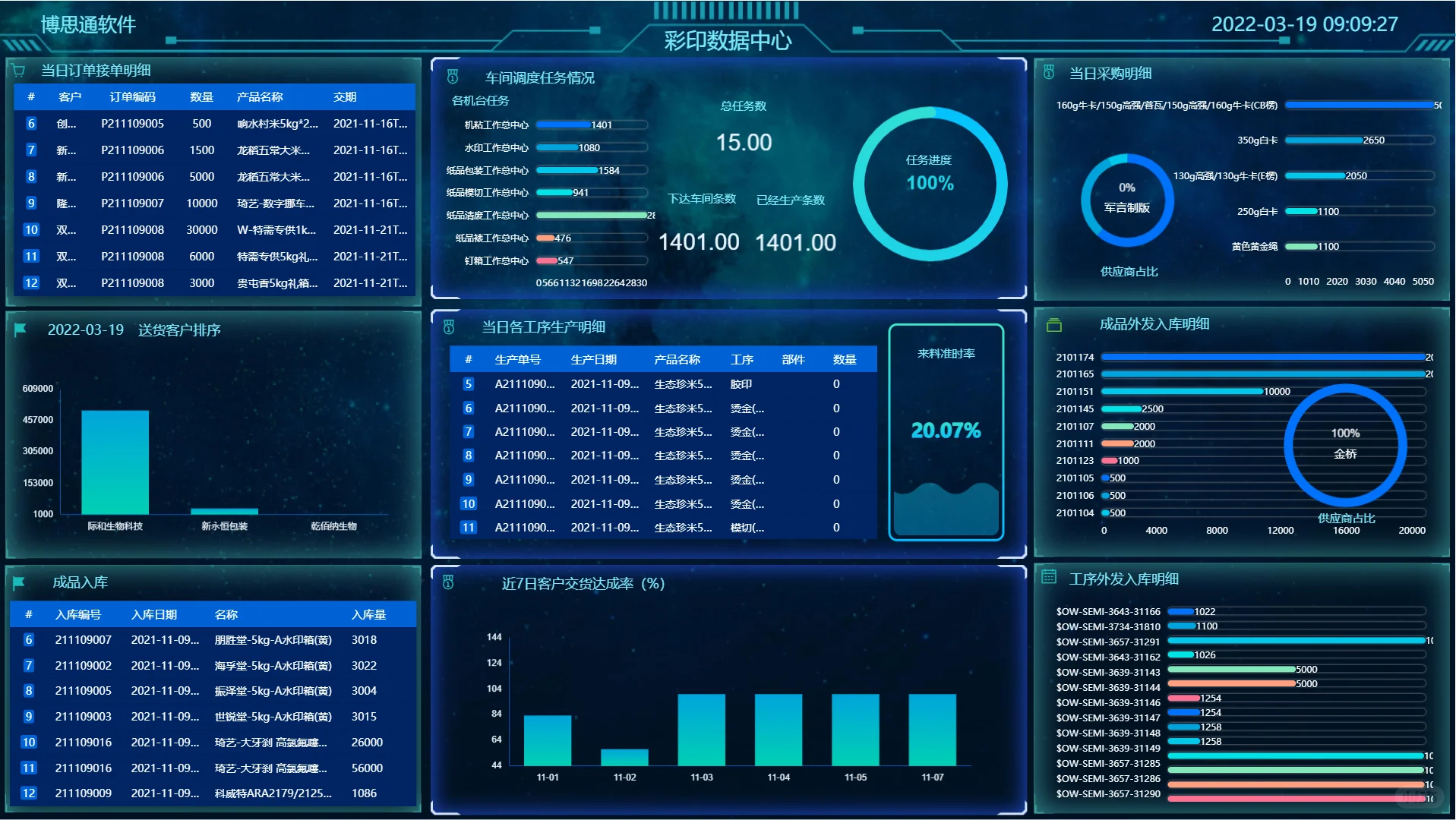This screenshot has width=1456, height=820.
Task: Click the 世锐堂-5kg-A水印箱(黄) entry
Action: [x=273, y=717]
